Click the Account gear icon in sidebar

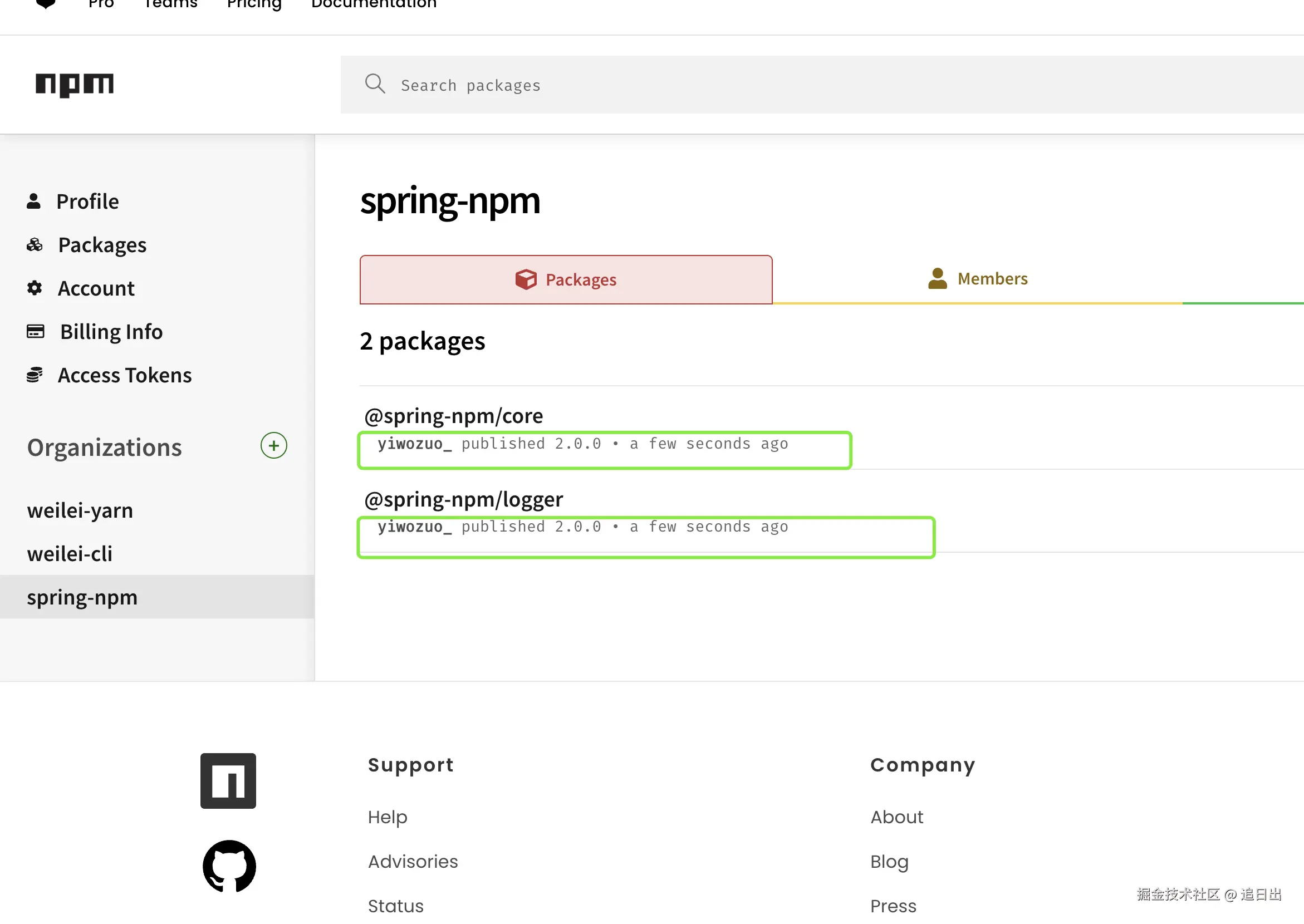pos(35,288)
